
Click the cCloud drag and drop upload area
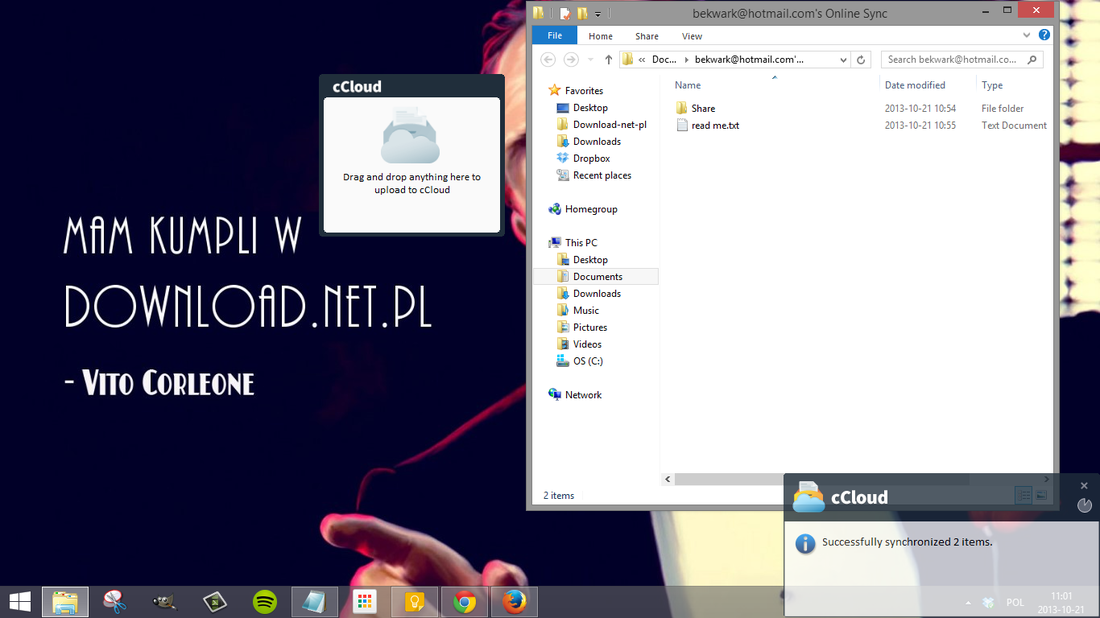pos(412,165)
